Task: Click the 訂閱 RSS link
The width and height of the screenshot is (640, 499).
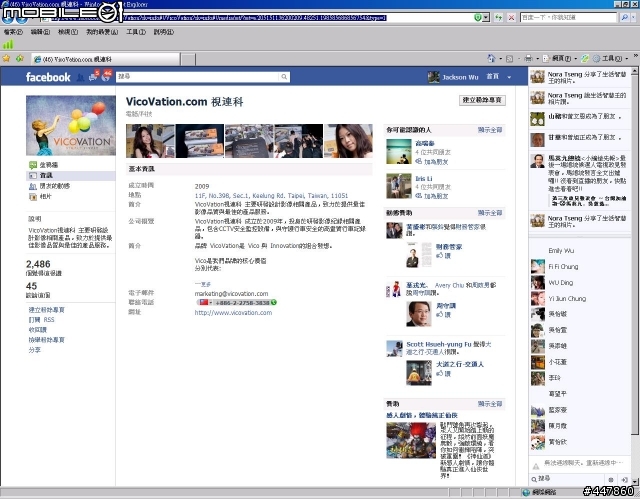Action: (41, 319)
